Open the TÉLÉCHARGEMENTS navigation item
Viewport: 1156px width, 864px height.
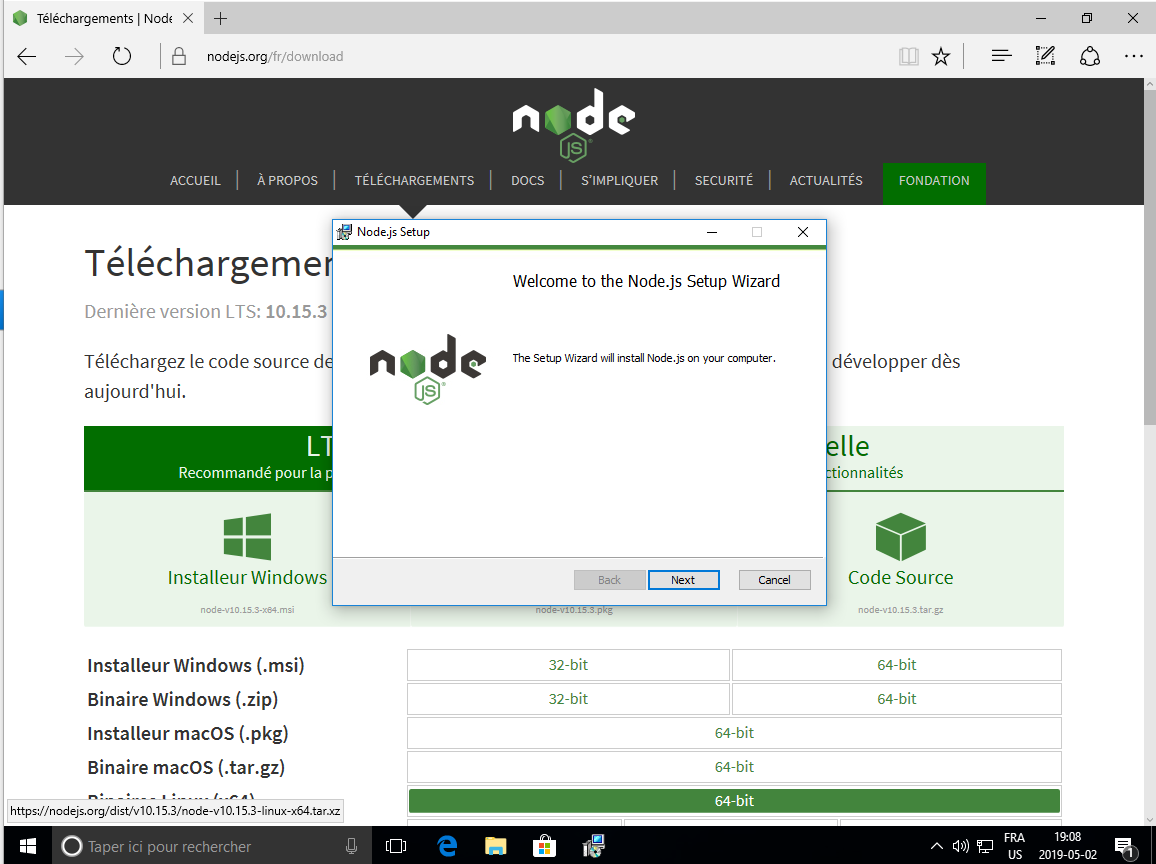[x=414, y=181]
